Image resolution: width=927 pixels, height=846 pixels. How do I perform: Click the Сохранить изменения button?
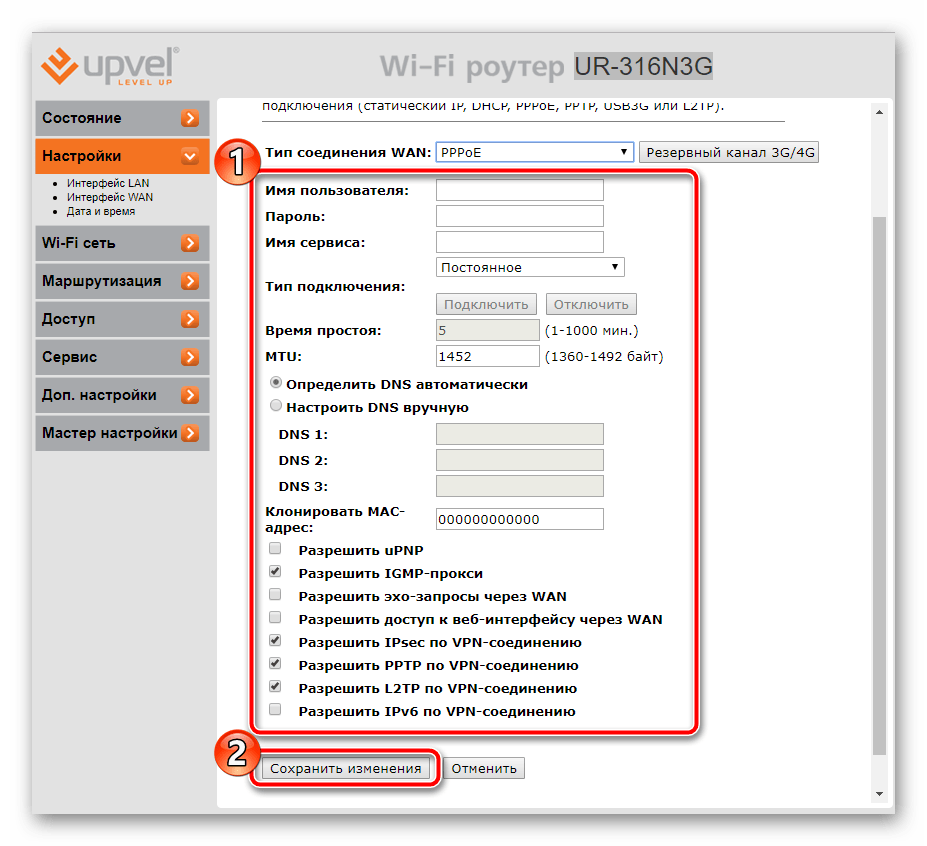[345, 769]
